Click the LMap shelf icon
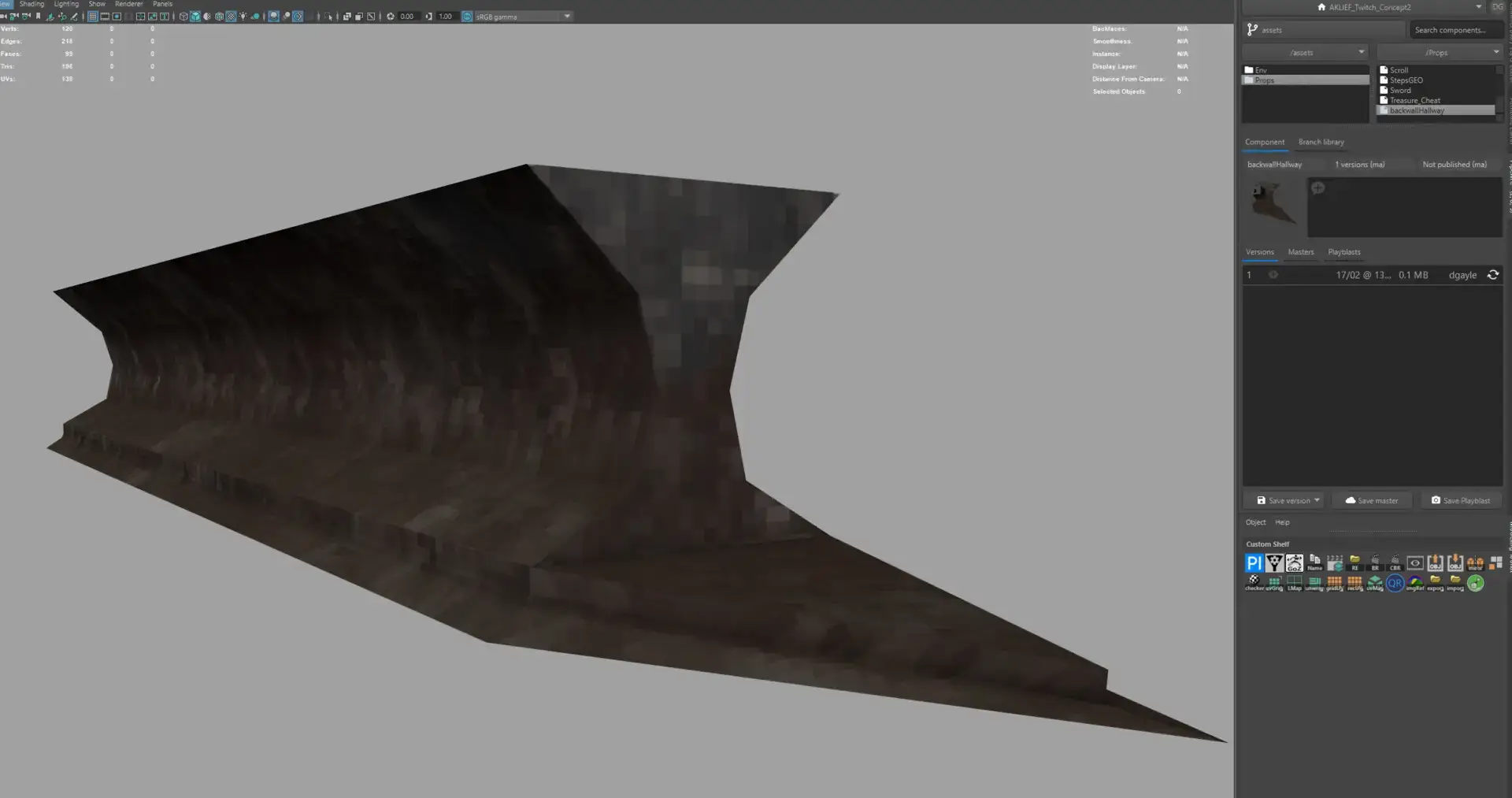 tap(1294, 584)
